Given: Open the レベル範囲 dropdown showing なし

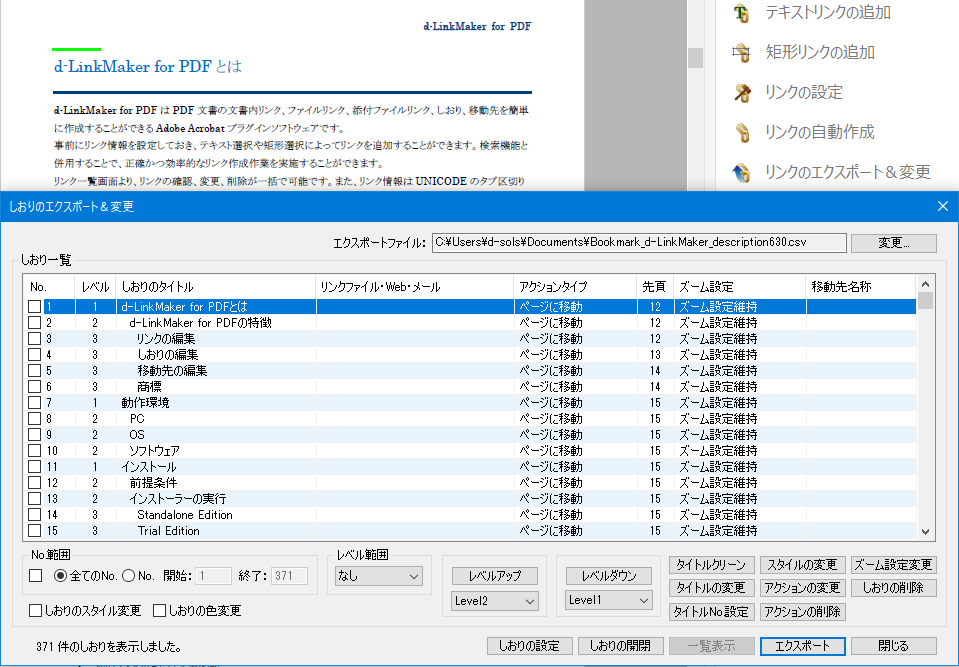Looking at the screenshot, I should click(x=379, y=576).
